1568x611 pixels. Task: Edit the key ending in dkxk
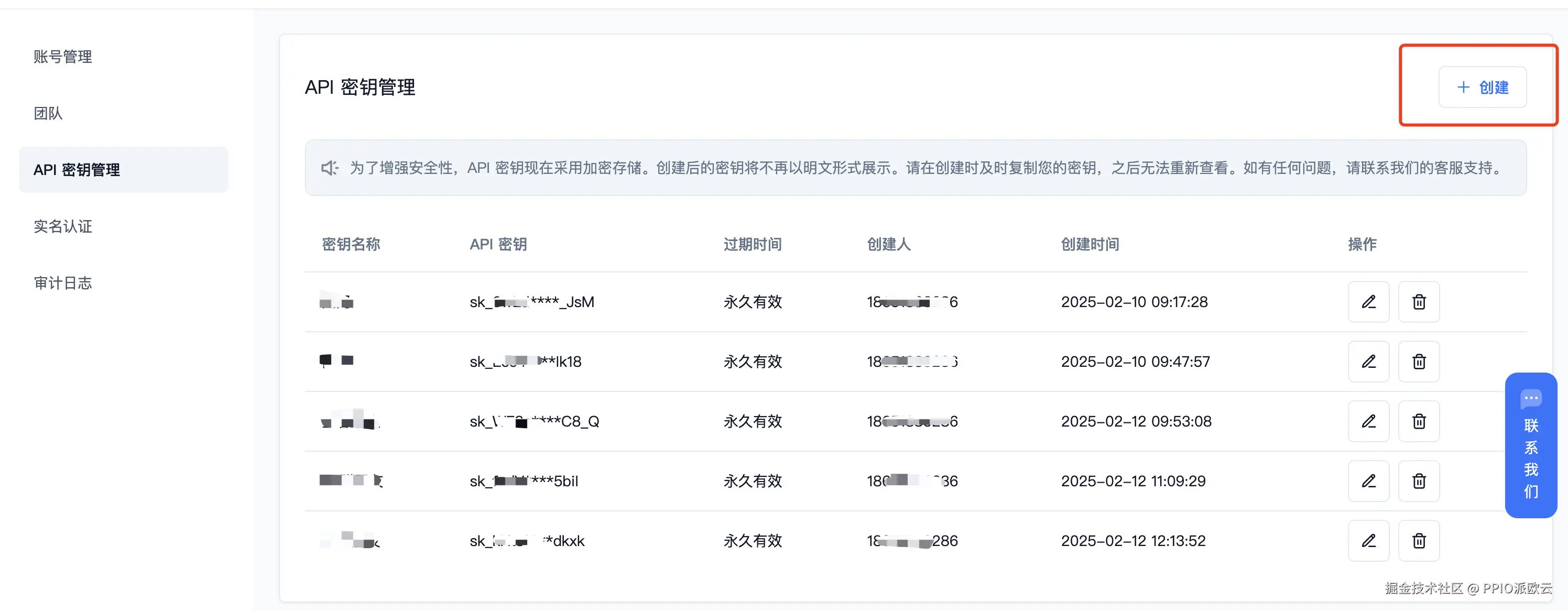click(x=1368, y=540)
